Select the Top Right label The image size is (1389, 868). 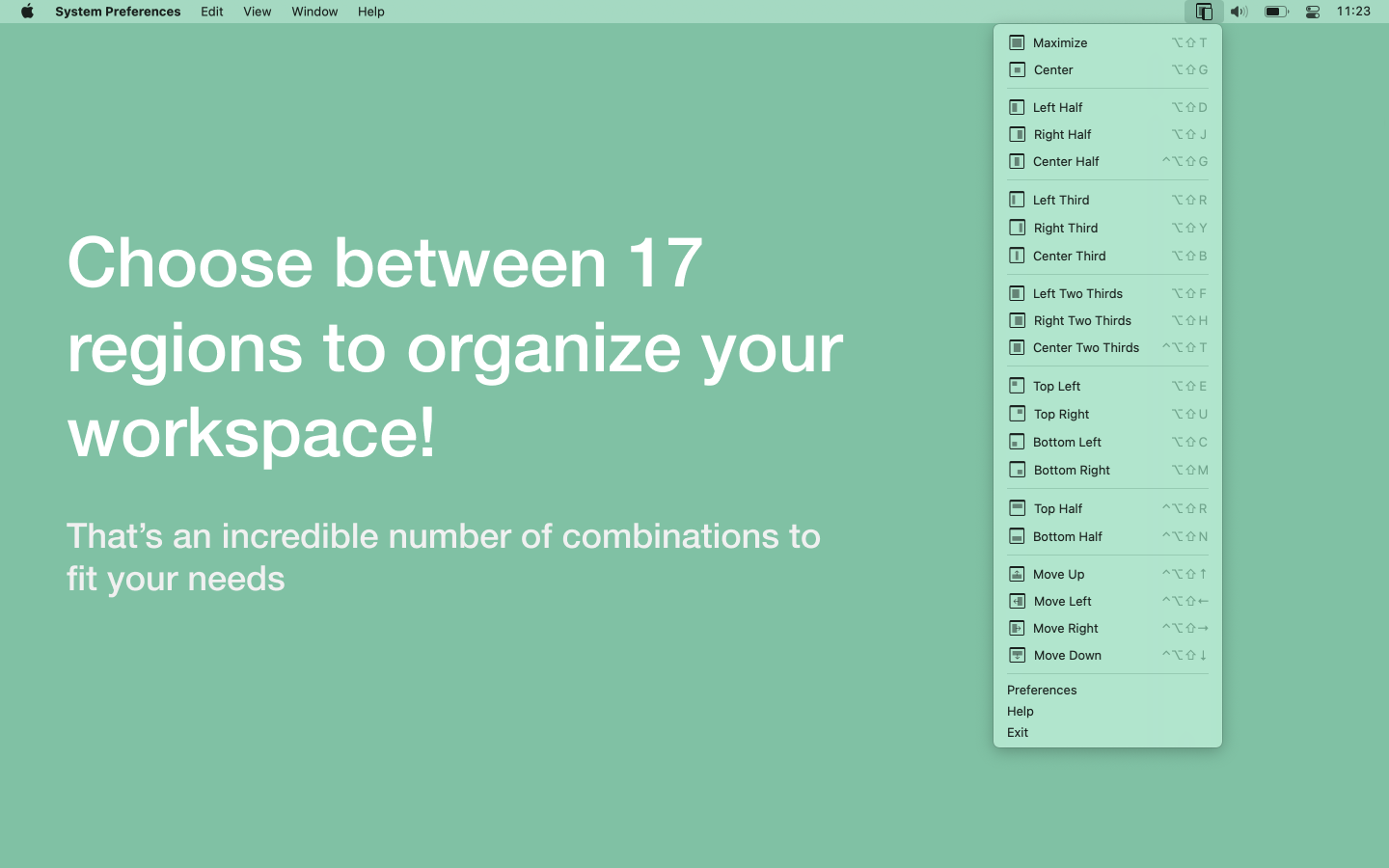click(1062, 414)
